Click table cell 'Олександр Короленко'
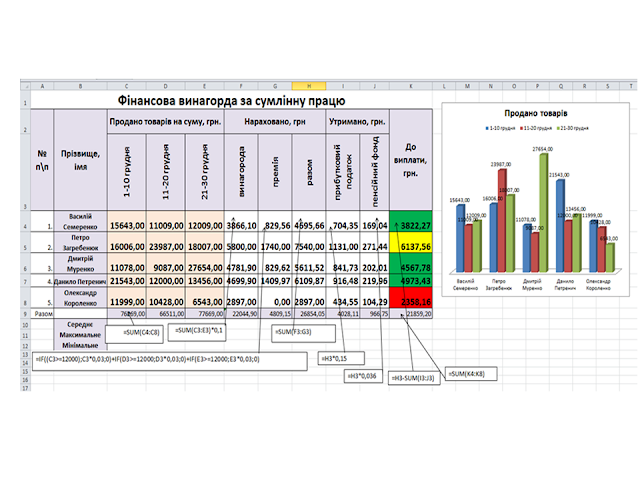Image resolution: width=640 pixels, height=480 pixels. pyautogui.click(x=80, y=298)
